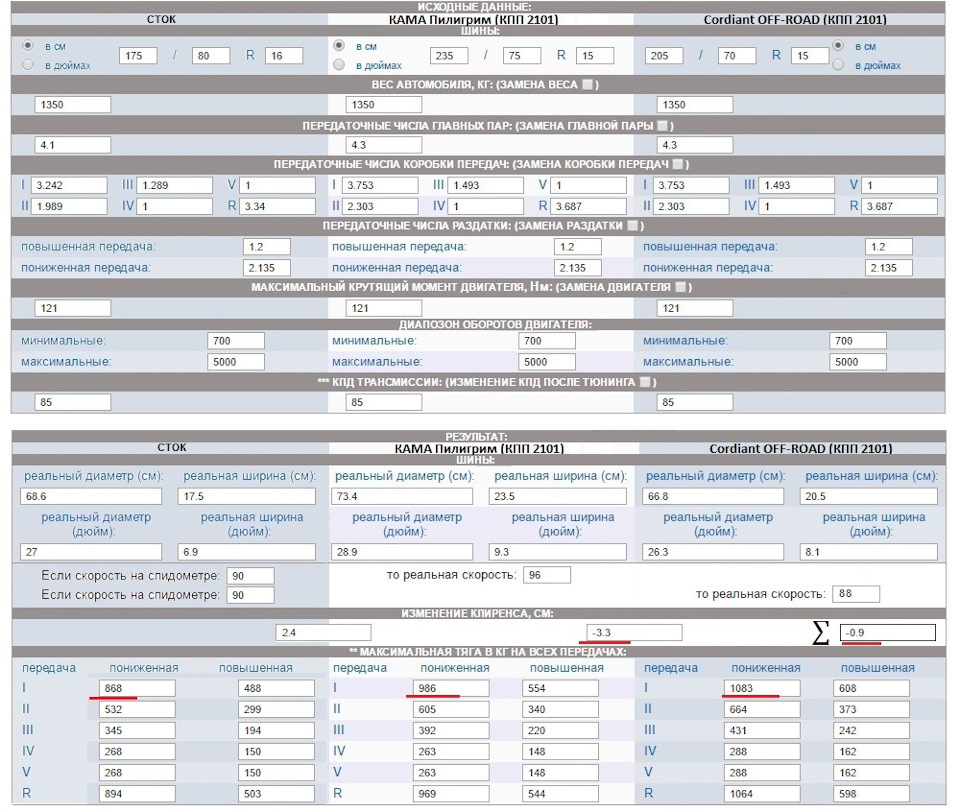Click КАМА second gear ratio field 2.303
Viewport: 960px width, 812px height.
point(380,206)
